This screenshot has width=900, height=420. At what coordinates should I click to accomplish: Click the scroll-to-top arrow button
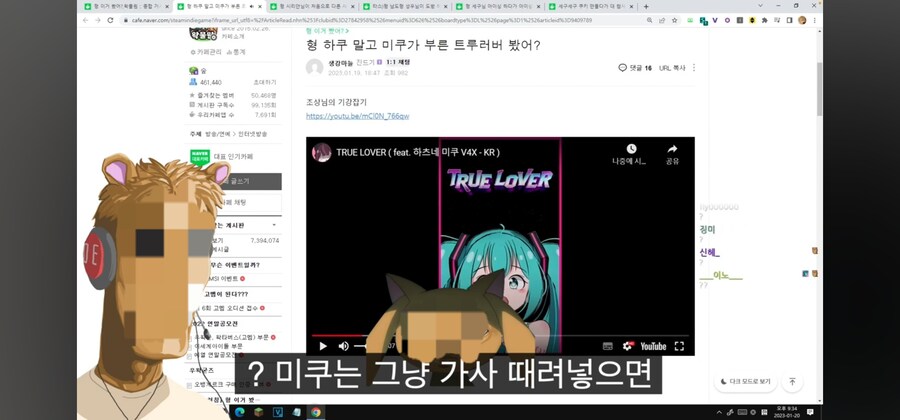click(792, 382)
